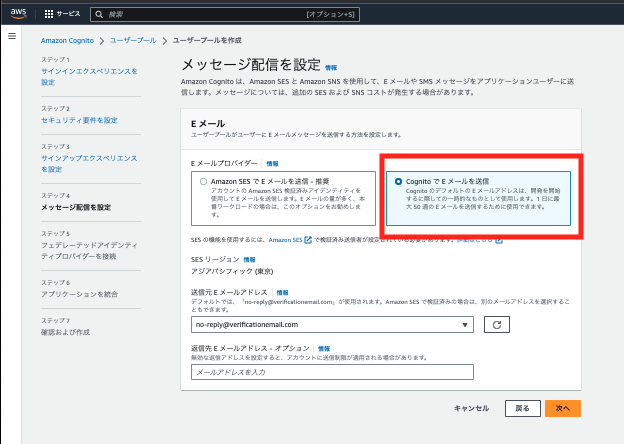Click the refresh button beside sender address
The image size is (624, 444).
click(x=497, y=325)
